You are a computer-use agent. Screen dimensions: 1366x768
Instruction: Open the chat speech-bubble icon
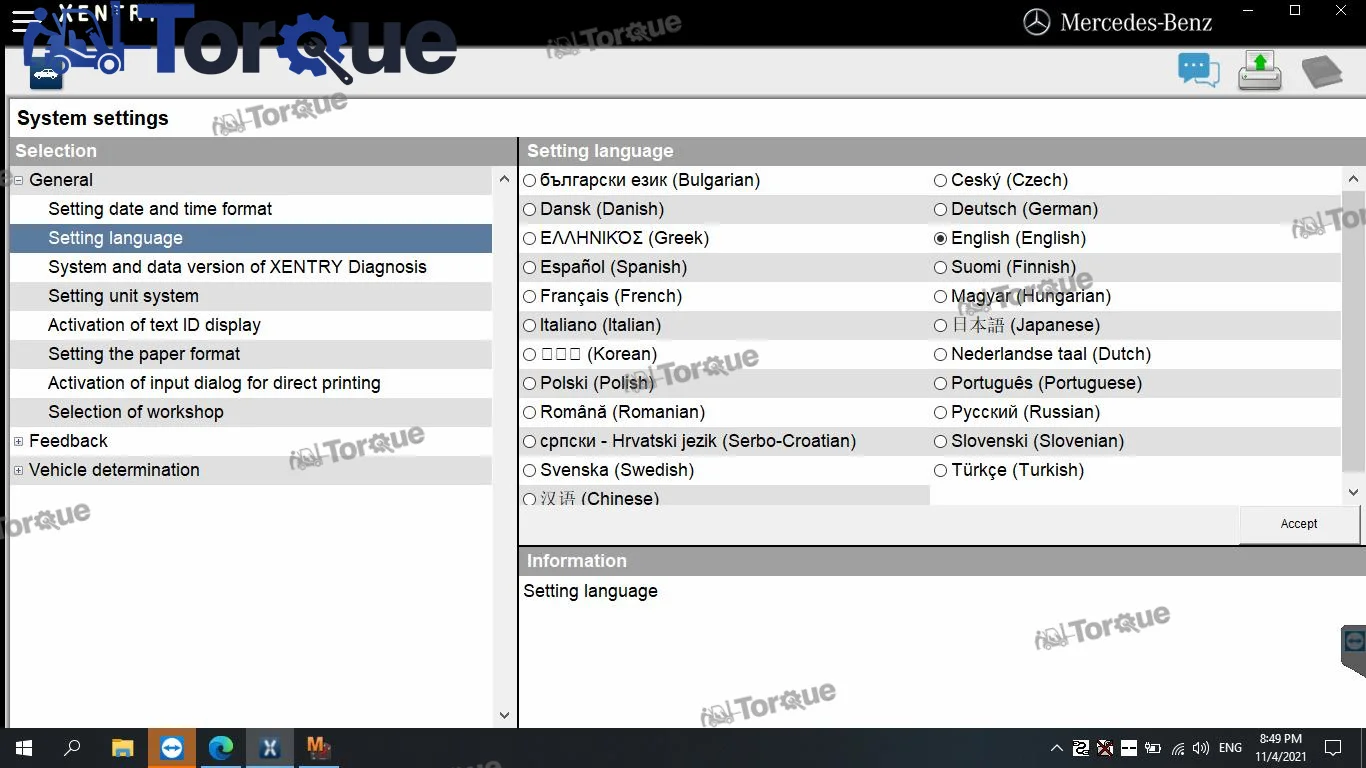pyautogui.click(x=1198, y=71)
